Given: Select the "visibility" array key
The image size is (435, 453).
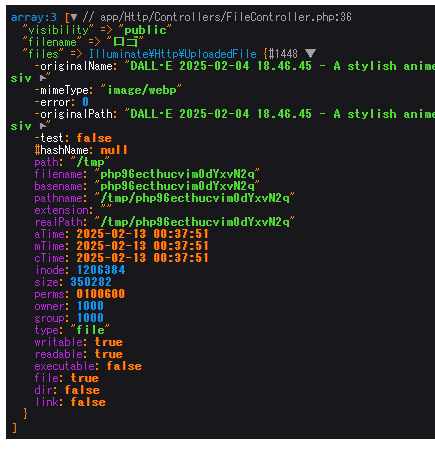Looking at the screenshot, I should coord(58,30).
